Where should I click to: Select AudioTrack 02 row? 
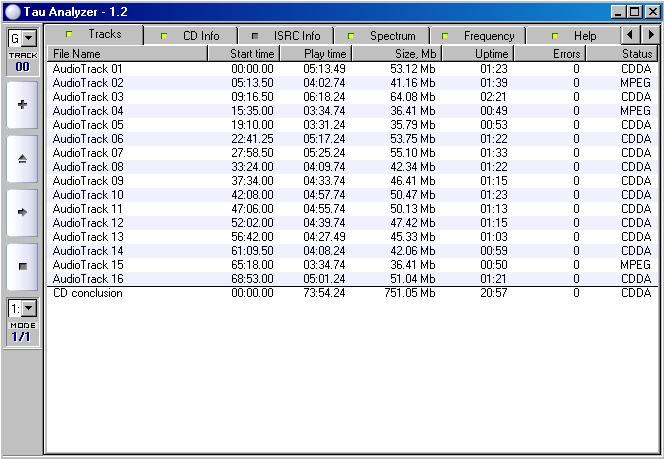[88, 83]
